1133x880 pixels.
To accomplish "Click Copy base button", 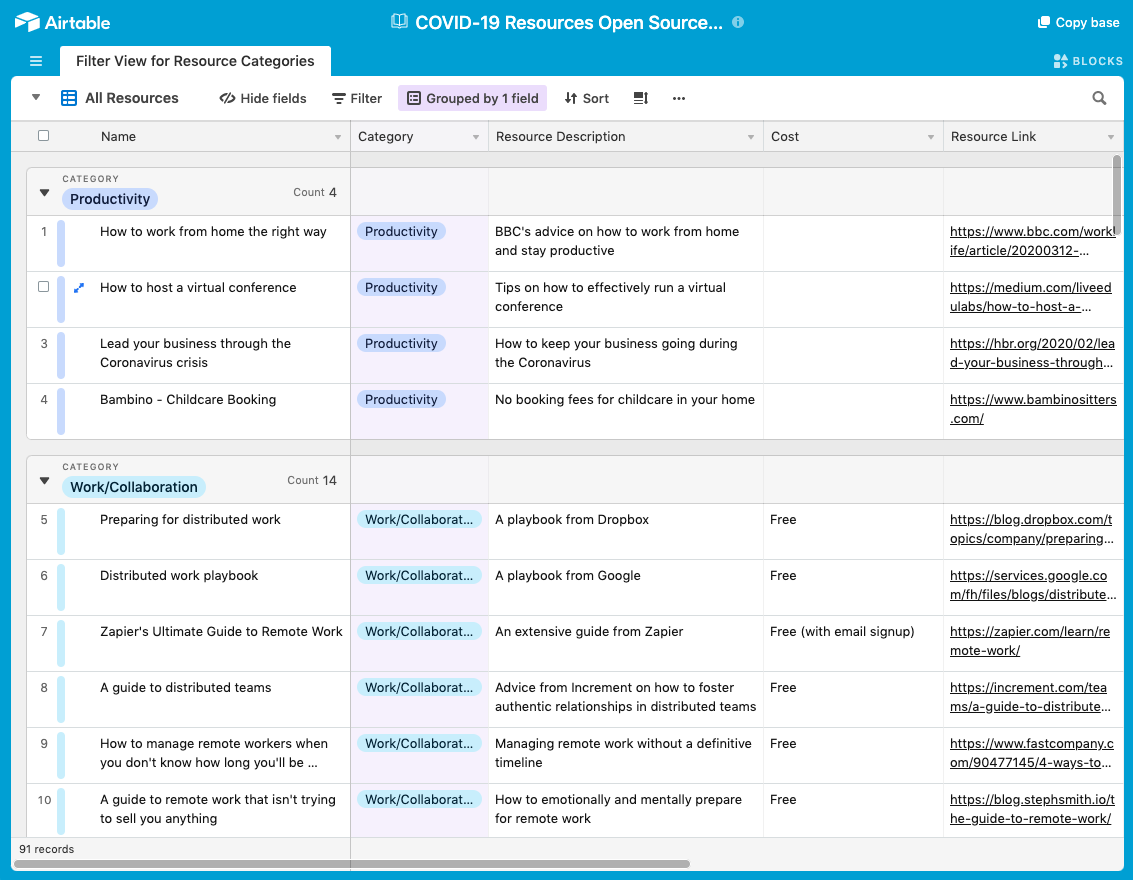I will (1079, 22).
